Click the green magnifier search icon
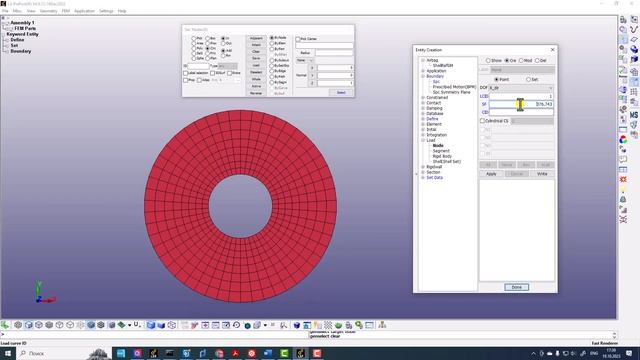The height and width of the screenshot is (360, 640). pyautogui.click(x=359, y=325)
